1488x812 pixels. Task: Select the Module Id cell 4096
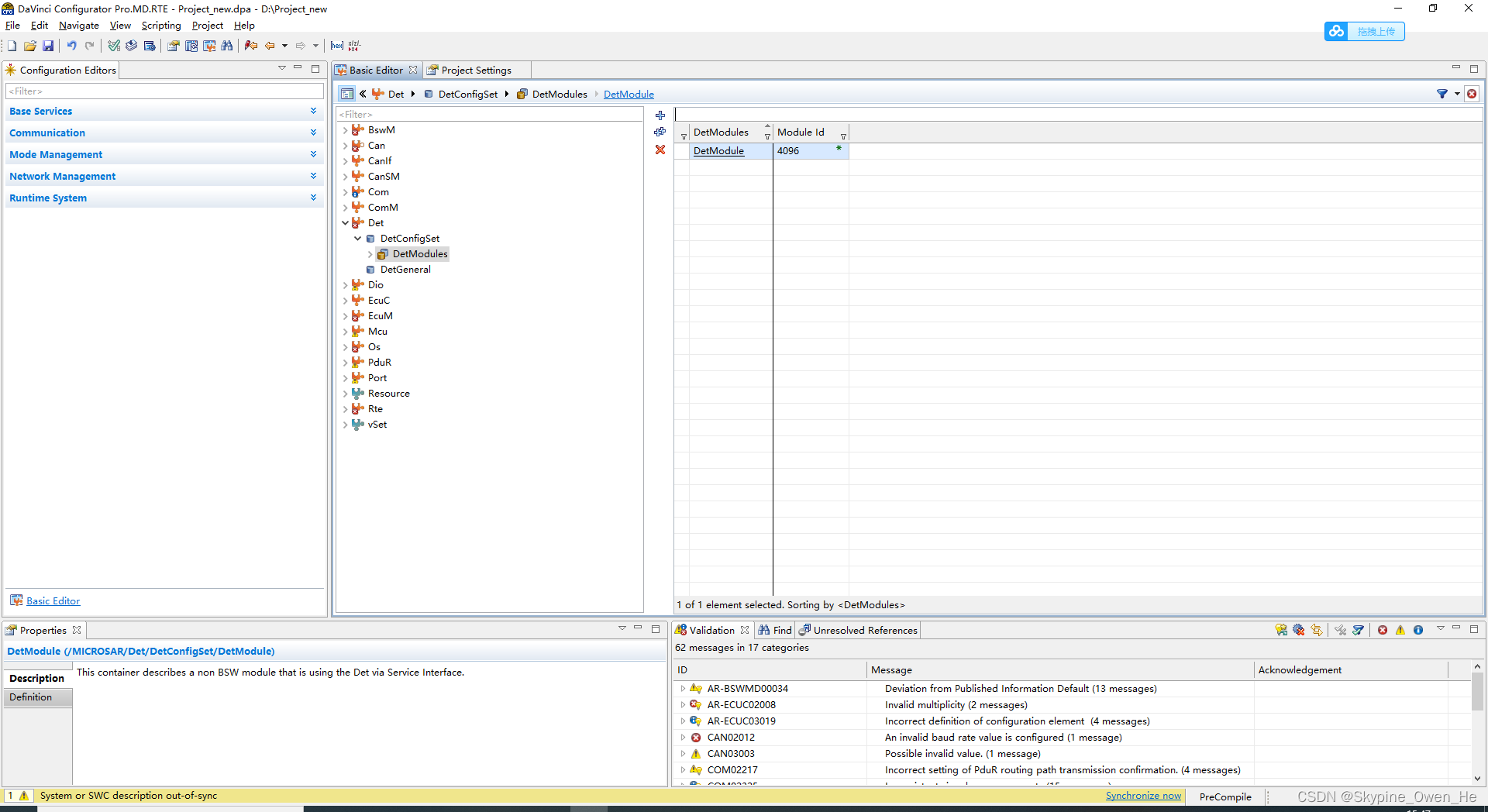[x=811, y=151]
